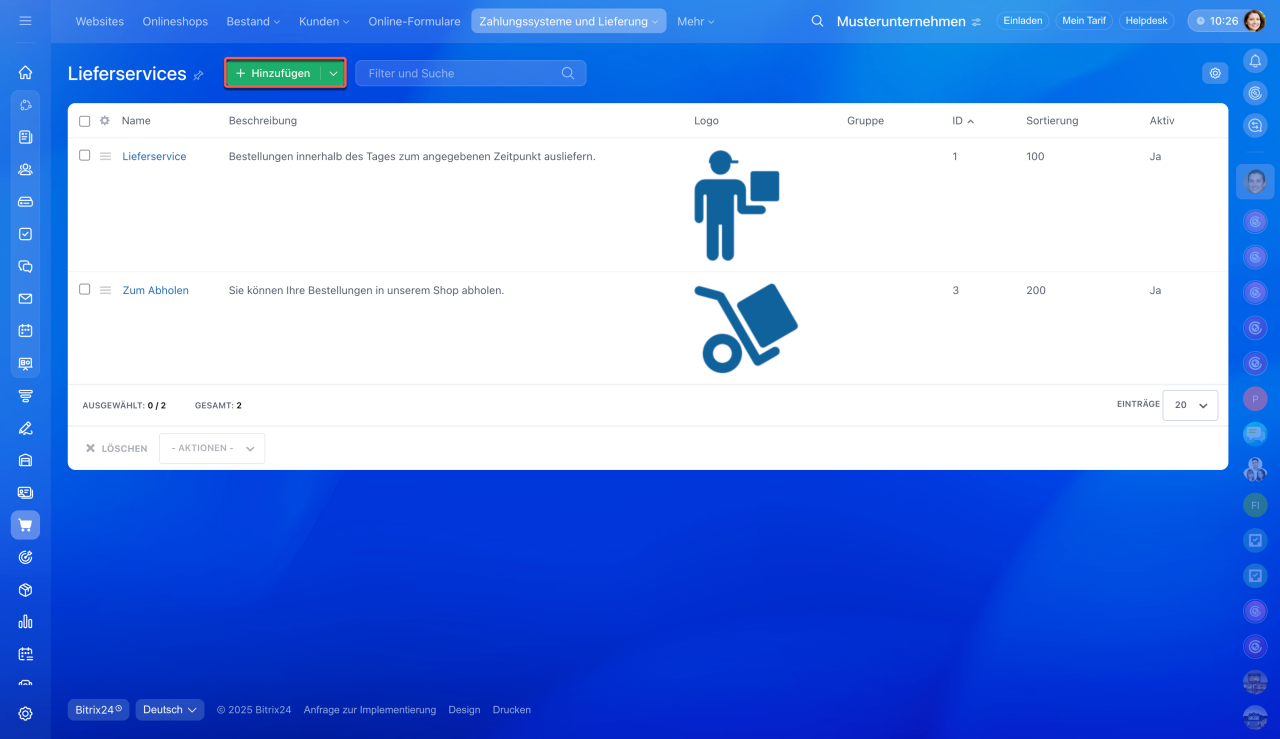Open the Onlineshops tab
Viewport: 1280px width, 739px height.
(x=174, y=21)
